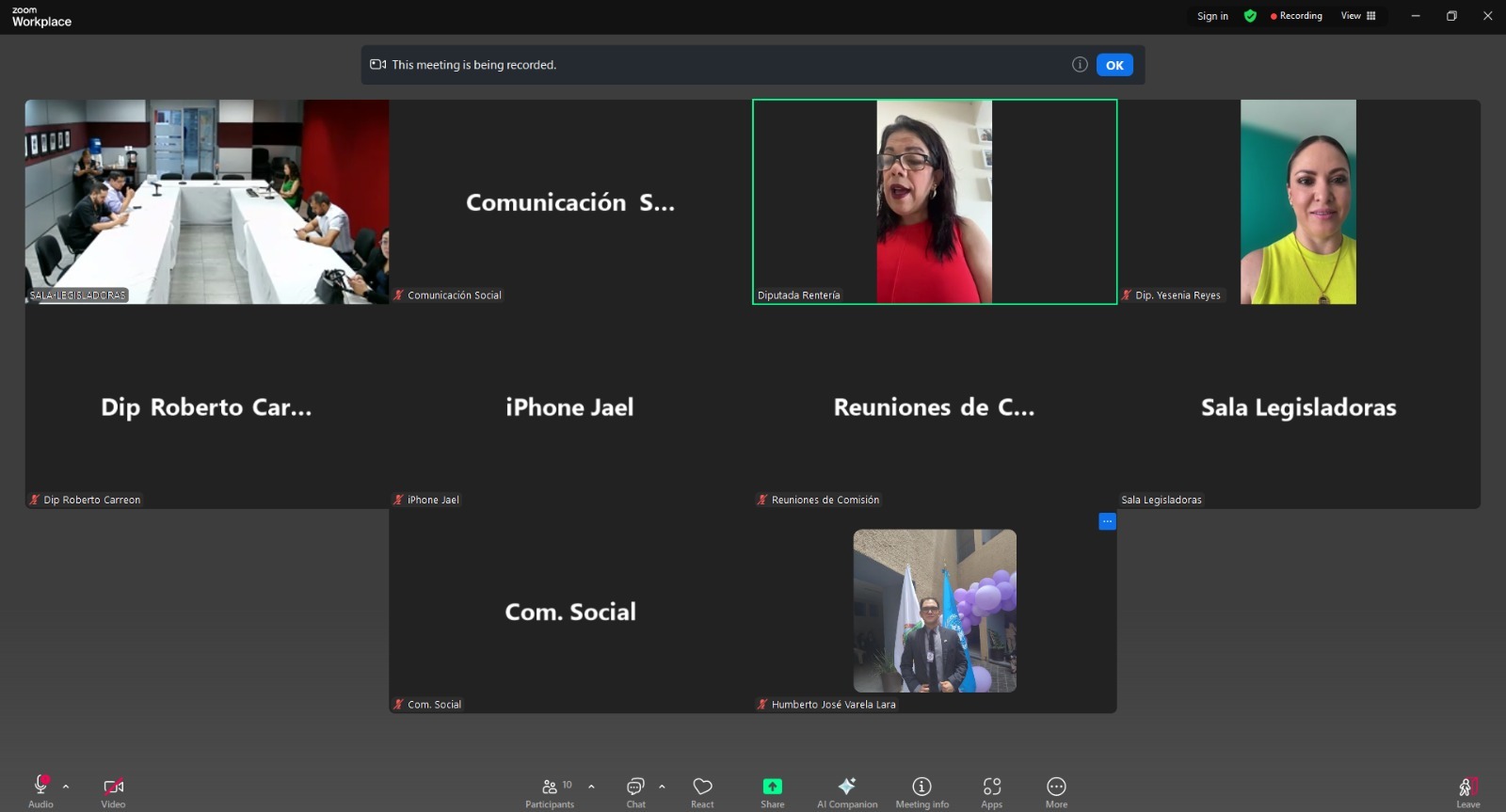Expand the audio options arrow
Image resolution: width=1506 pixels, height=812 pixels.
click(66, 786)
